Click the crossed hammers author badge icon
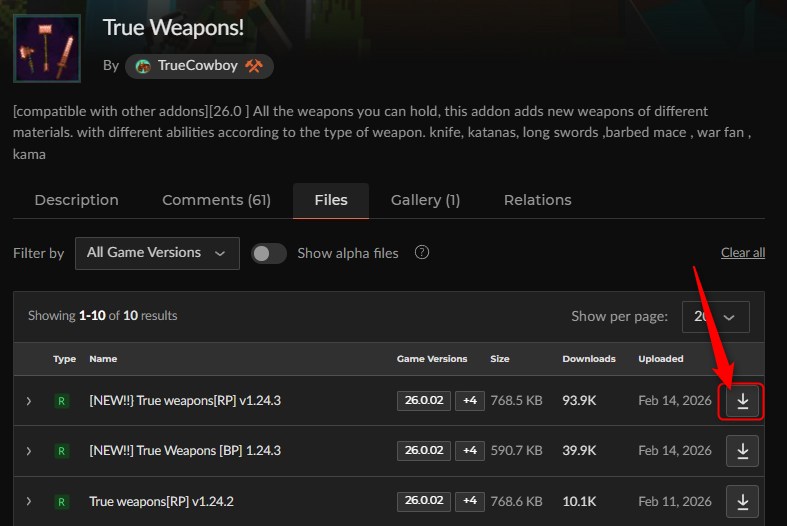This screenshot has height=526, width=787. [x=254, y=66]
